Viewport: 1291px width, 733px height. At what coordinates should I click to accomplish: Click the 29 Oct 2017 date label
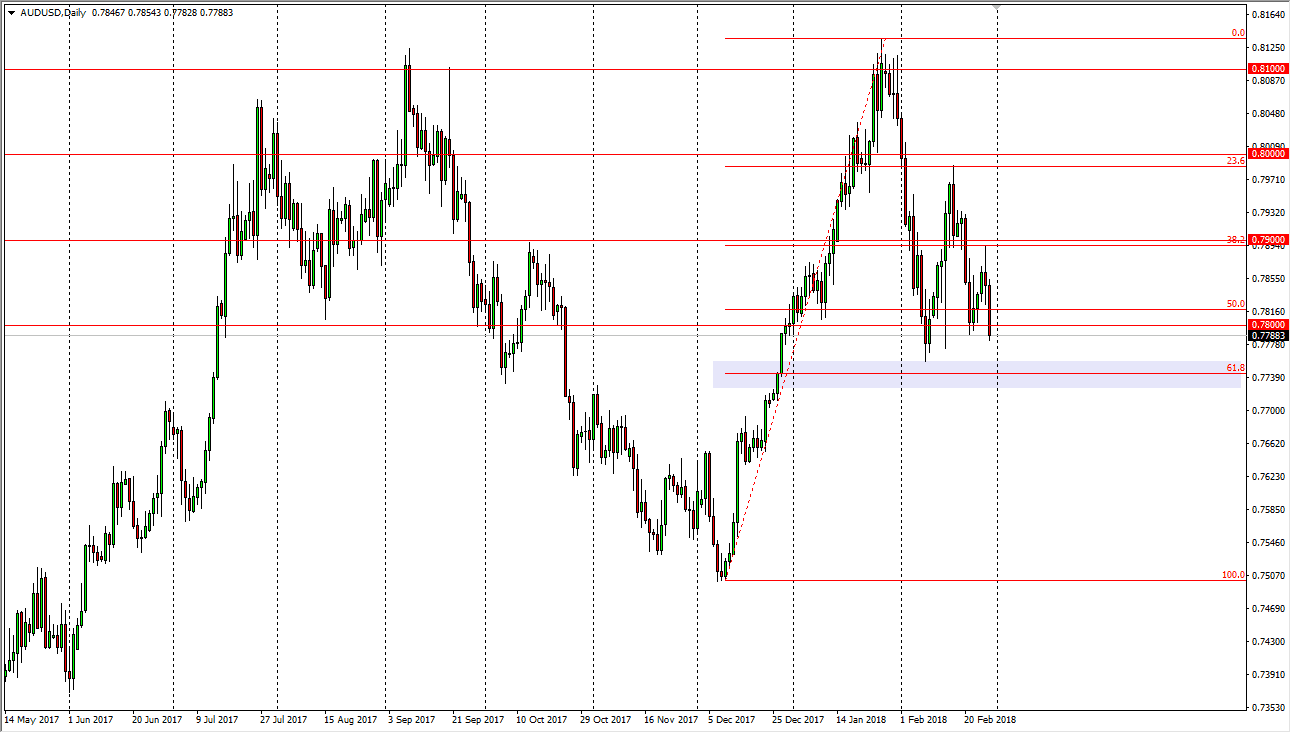(604, 719)
